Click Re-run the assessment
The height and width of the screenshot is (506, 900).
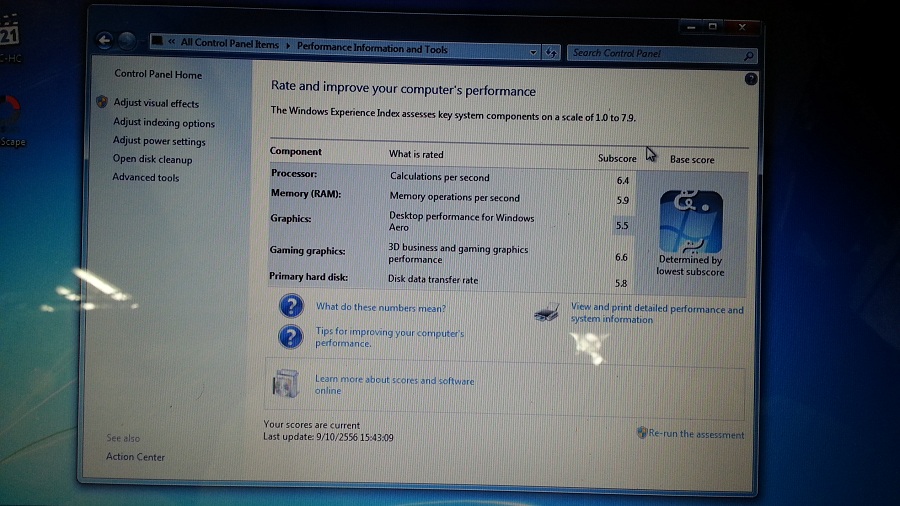[696, 434]
